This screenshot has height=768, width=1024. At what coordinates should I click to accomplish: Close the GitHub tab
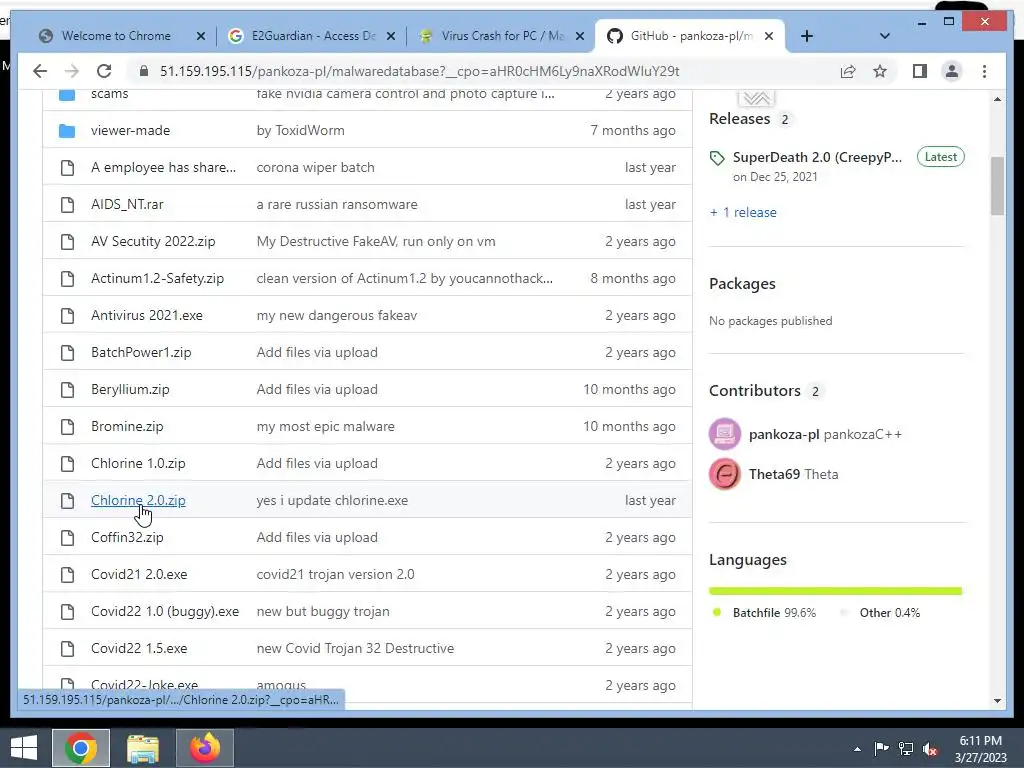(x=769, y=37)
